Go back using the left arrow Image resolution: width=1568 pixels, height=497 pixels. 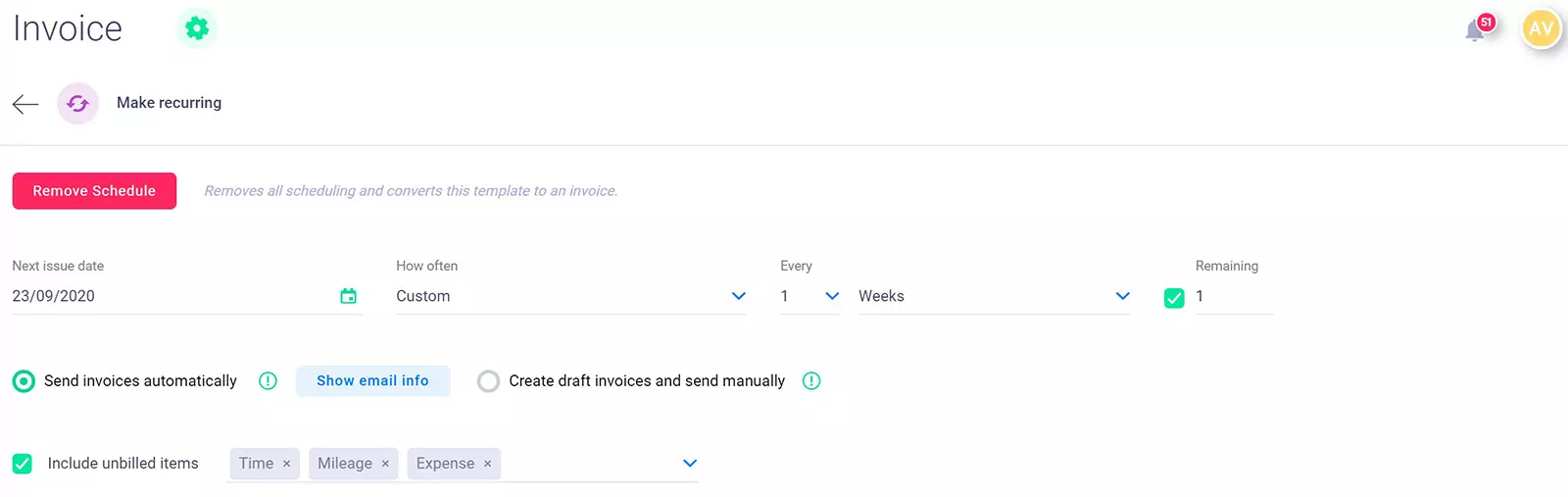[x=25, y=104]
